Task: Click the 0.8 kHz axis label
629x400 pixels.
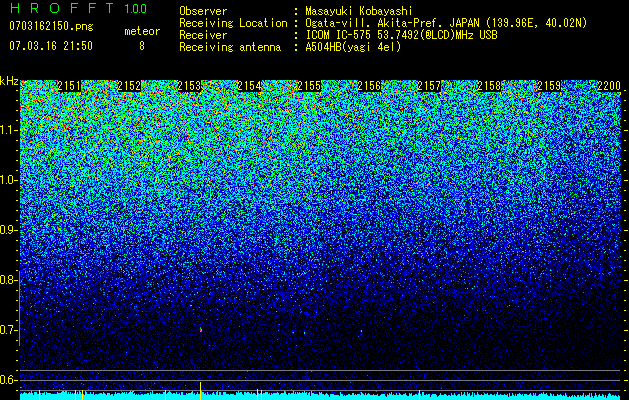Action: point(8,280)
